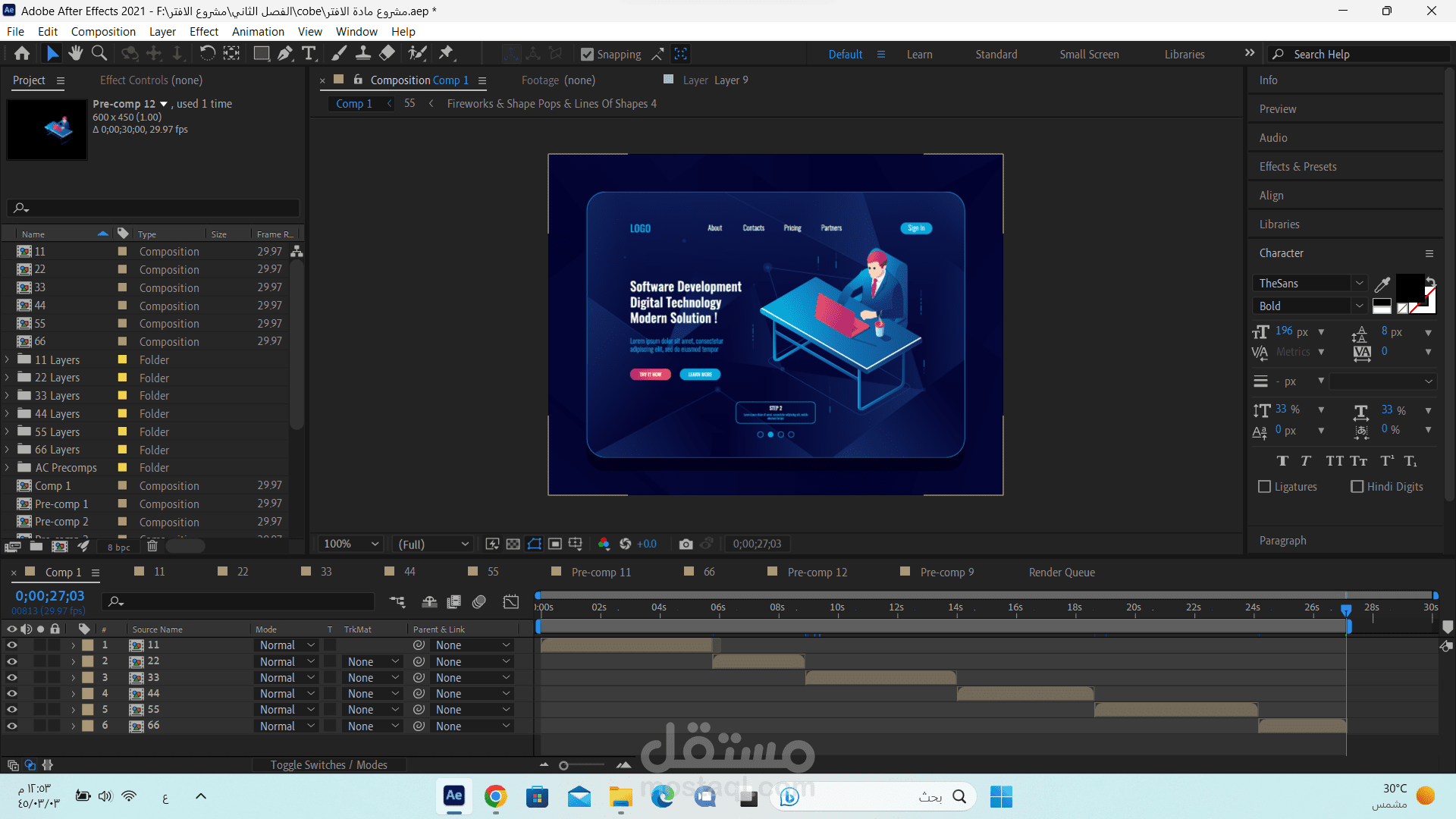This screenshot has height=819, width=1456.
Task: Select the Roto Brush tool
Action: 417,54
